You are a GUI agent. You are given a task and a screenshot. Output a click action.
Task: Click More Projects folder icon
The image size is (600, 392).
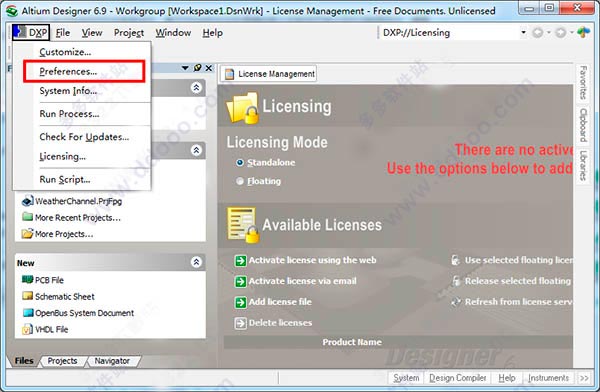click(x=28, y=234)
